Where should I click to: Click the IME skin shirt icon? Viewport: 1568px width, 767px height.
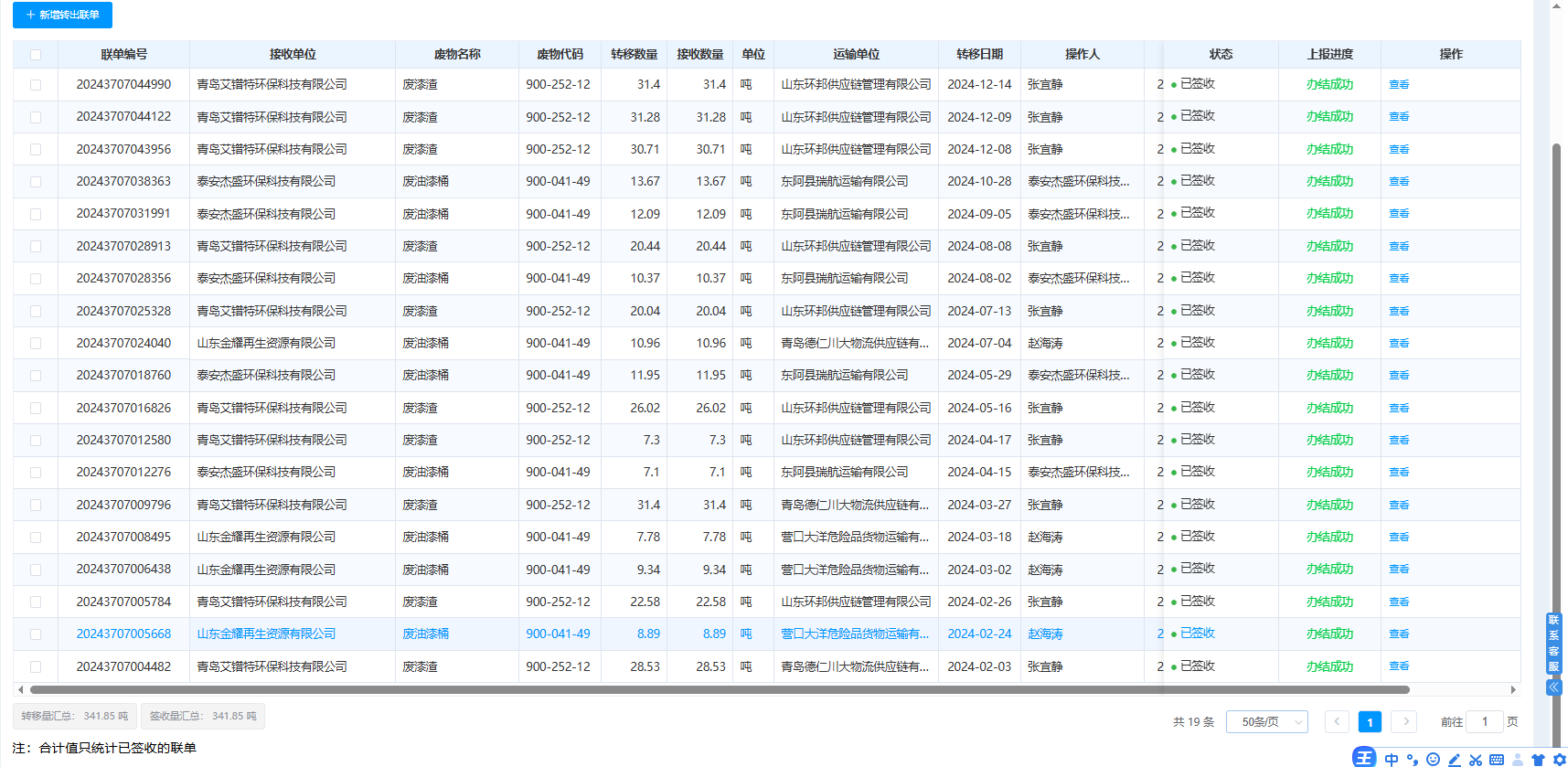[1538, 760]
